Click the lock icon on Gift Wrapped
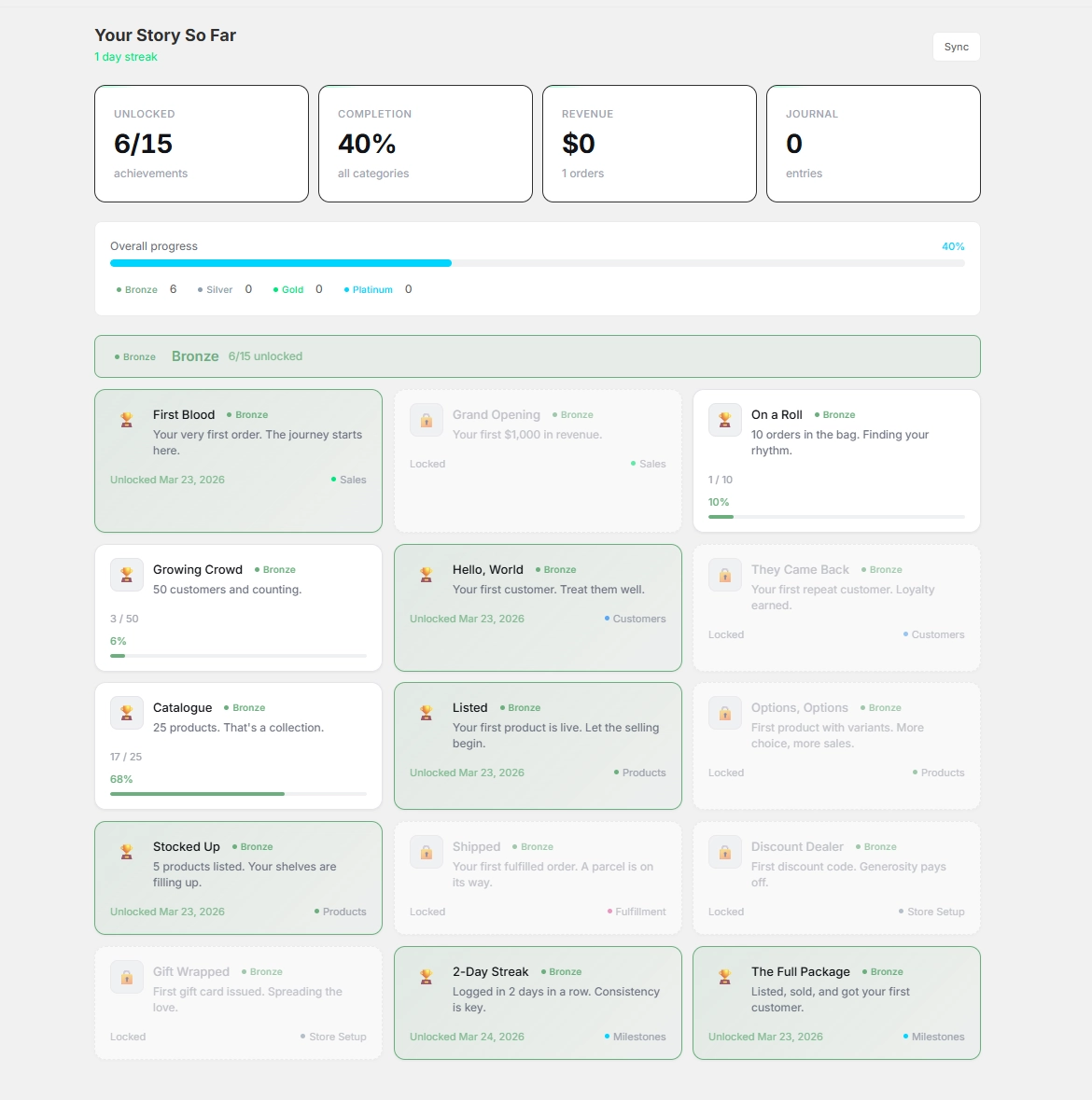 click(126, 977)
